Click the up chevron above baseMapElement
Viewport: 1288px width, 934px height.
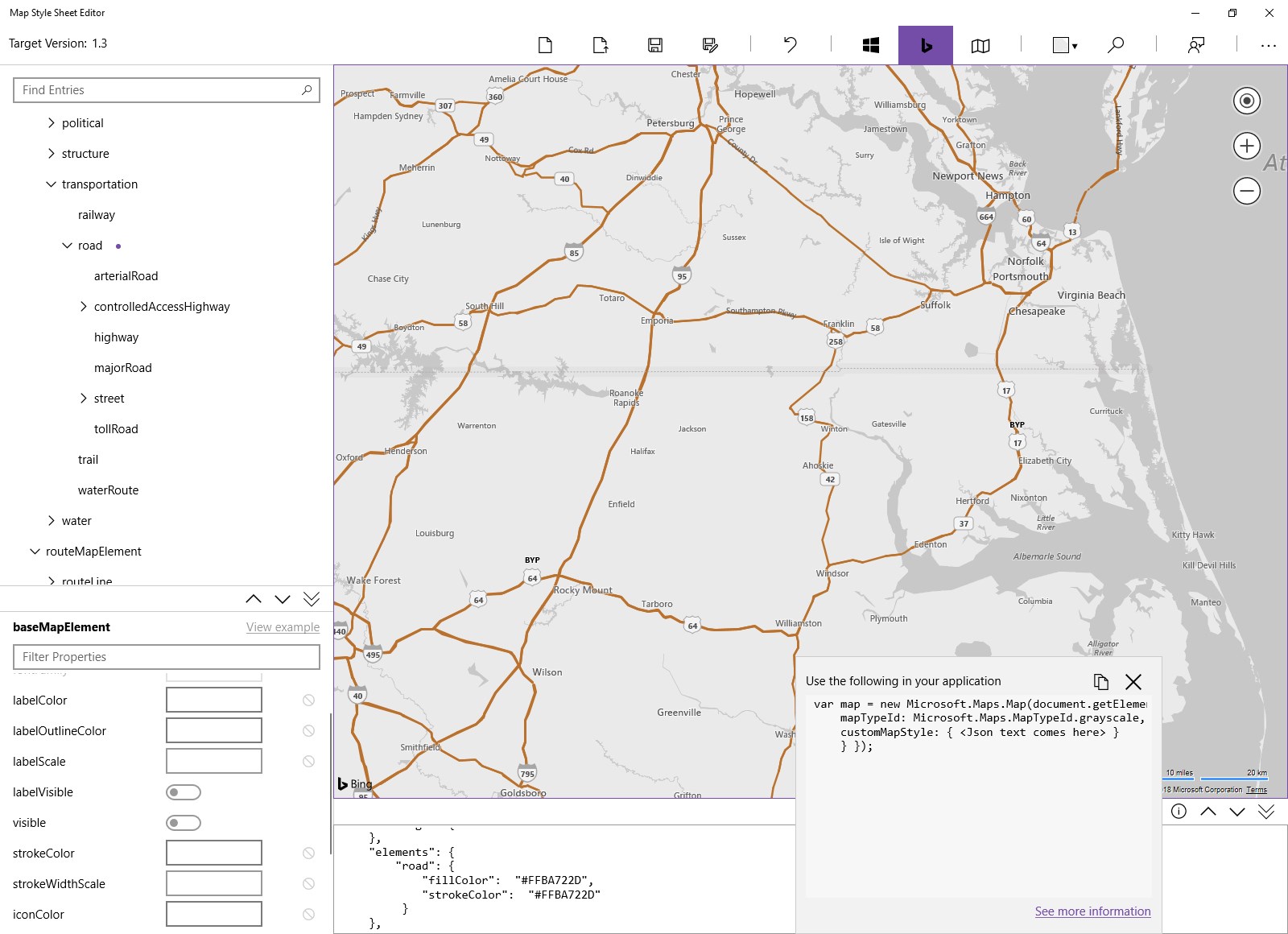pyautogui.click(x=254, y=599)
